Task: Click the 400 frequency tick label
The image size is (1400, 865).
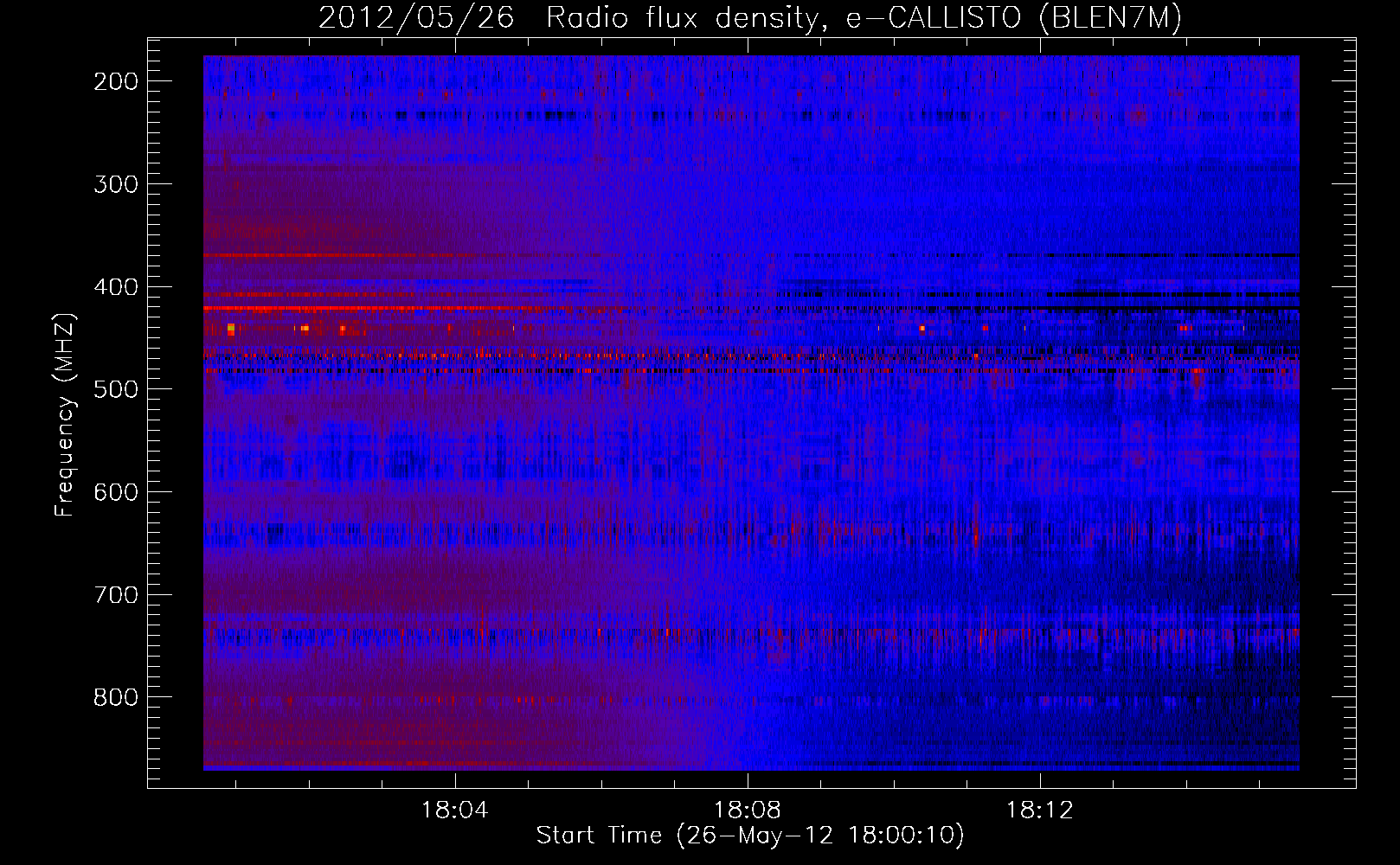Action: (116, 287)
